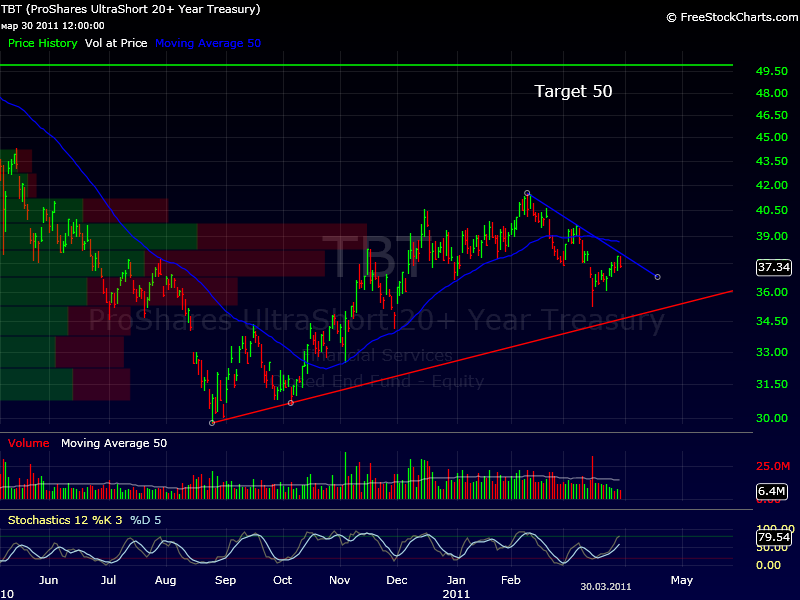Click the 2011 year label on time axis

point(456,594)
